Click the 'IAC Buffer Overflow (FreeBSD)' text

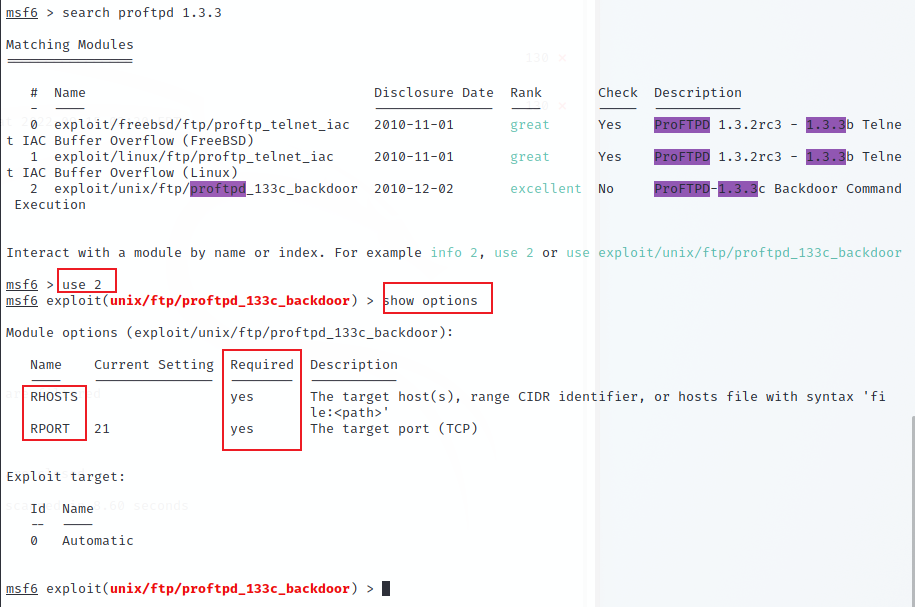coord(138,141)
